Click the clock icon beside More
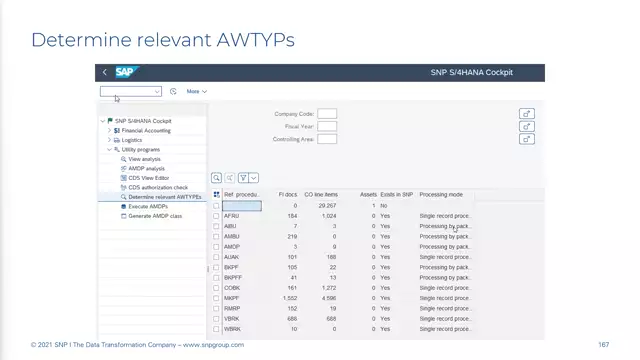640x360 pixels. pos(173,91)
